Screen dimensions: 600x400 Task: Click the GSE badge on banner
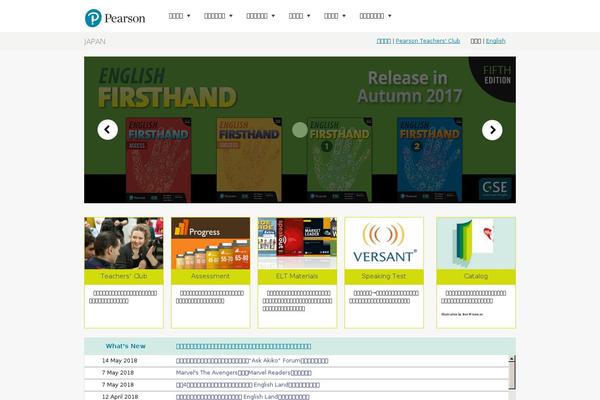coord(495,188)
